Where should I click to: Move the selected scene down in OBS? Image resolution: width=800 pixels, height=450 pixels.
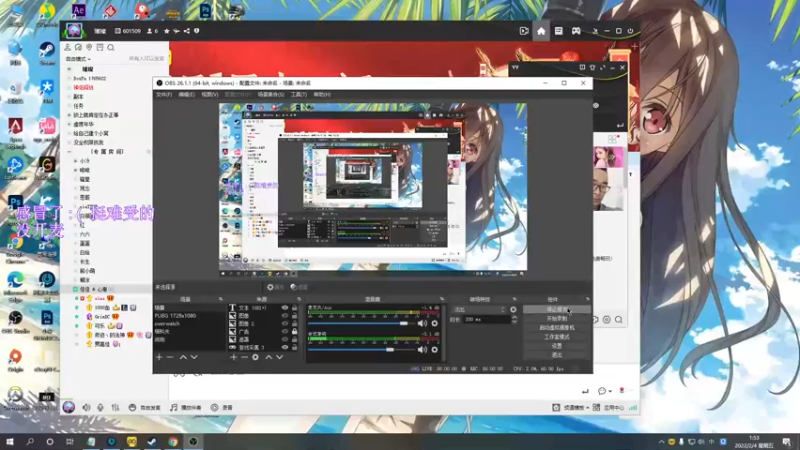click(x=194, y=357)
